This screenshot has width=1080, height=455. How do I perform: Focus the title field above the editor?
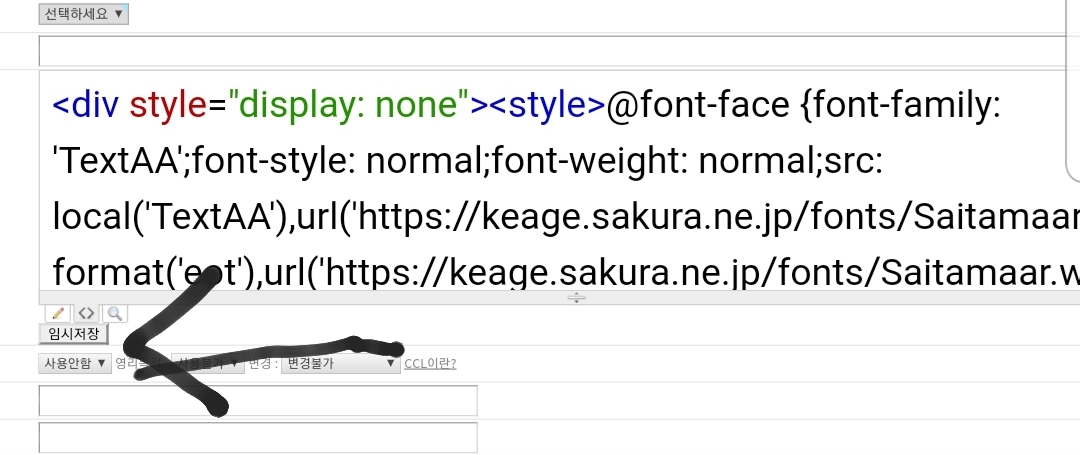[x=550, y=51]
